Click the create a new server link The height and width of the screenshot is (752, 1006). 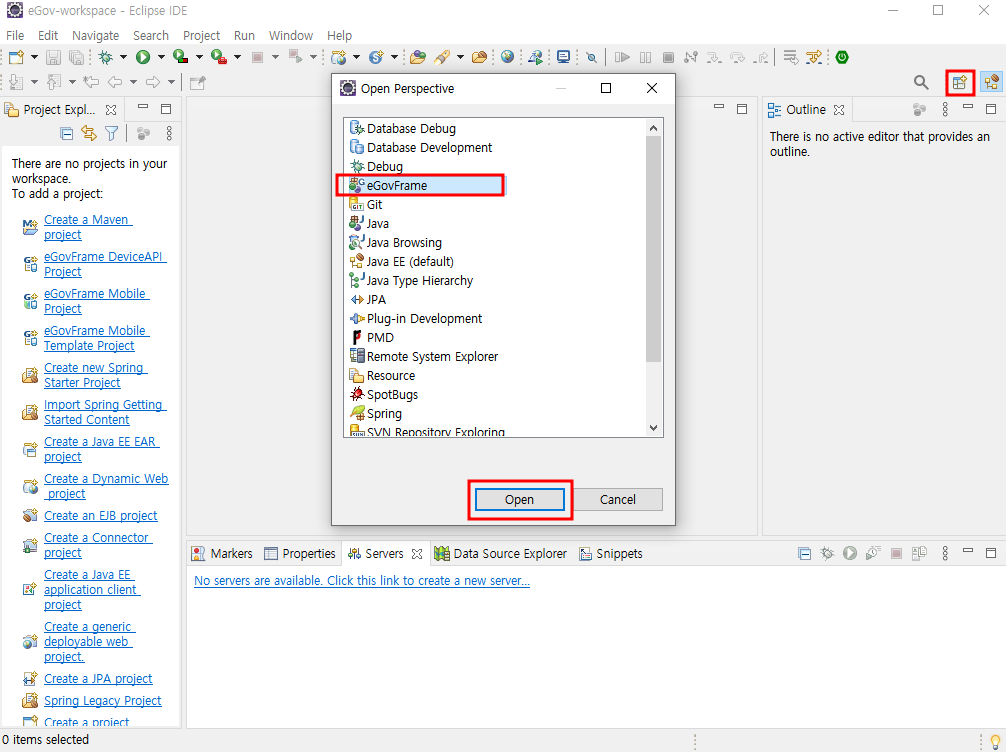click(x=362, y=581)
